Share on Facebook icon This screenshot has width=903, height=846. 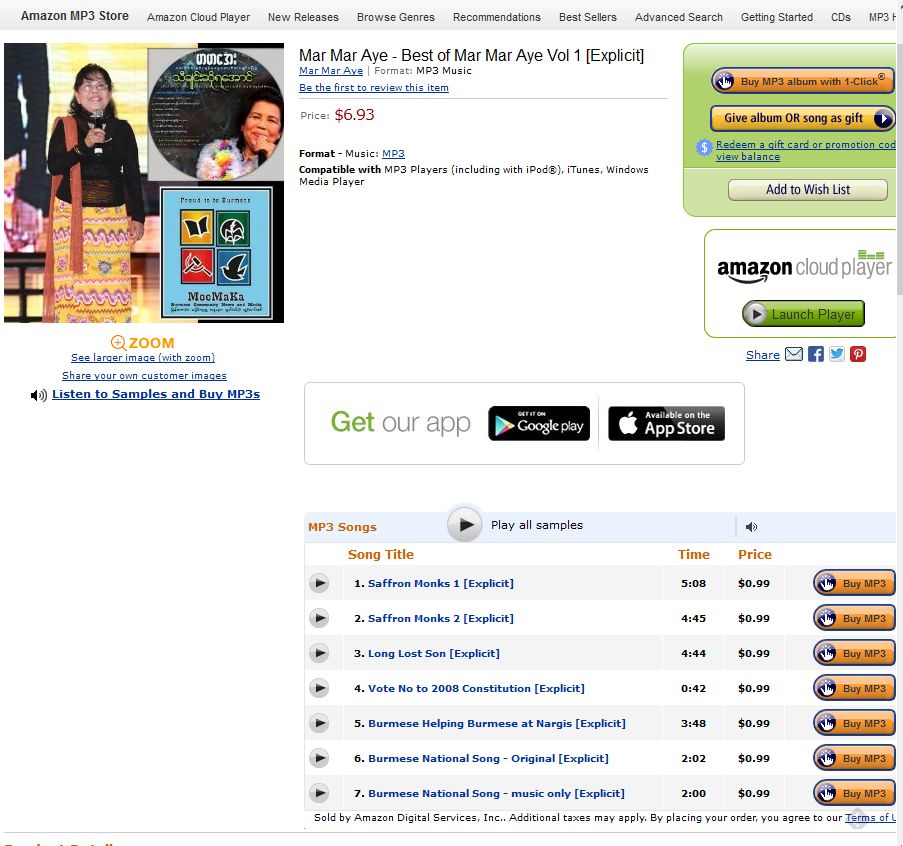(x=815, y=354)
